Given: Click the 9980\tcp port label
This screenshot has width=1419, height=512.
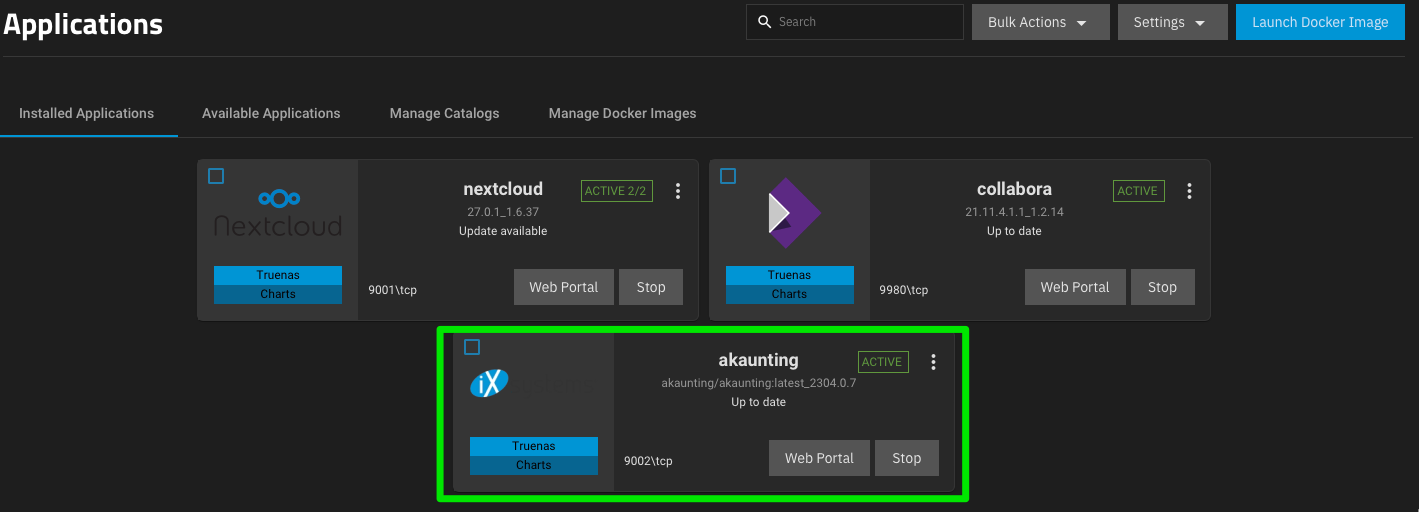Looking at the screenshot, I should [904, 290].
